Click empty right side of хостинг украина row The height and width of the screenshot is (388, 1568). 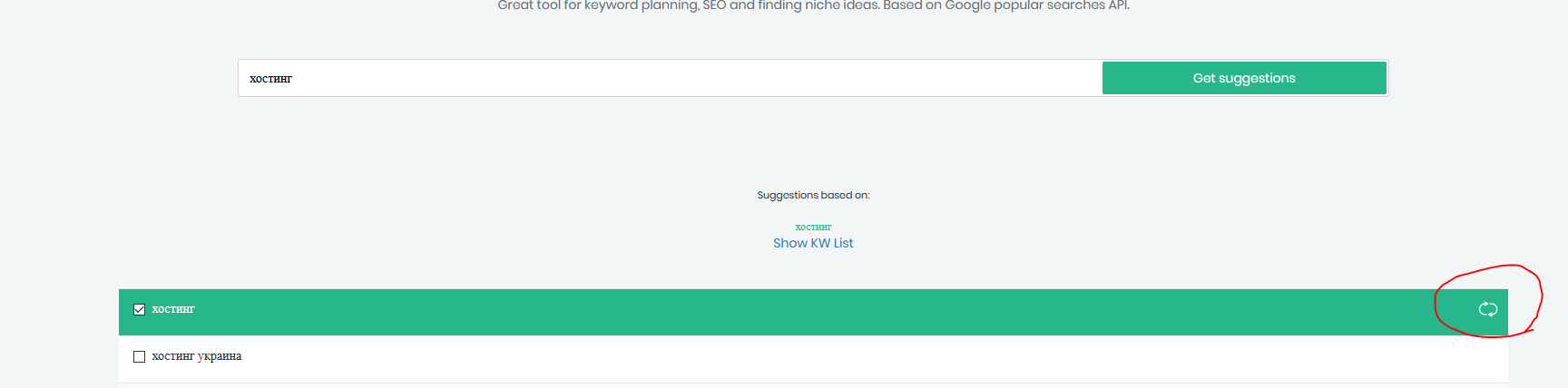point(1270,358)
